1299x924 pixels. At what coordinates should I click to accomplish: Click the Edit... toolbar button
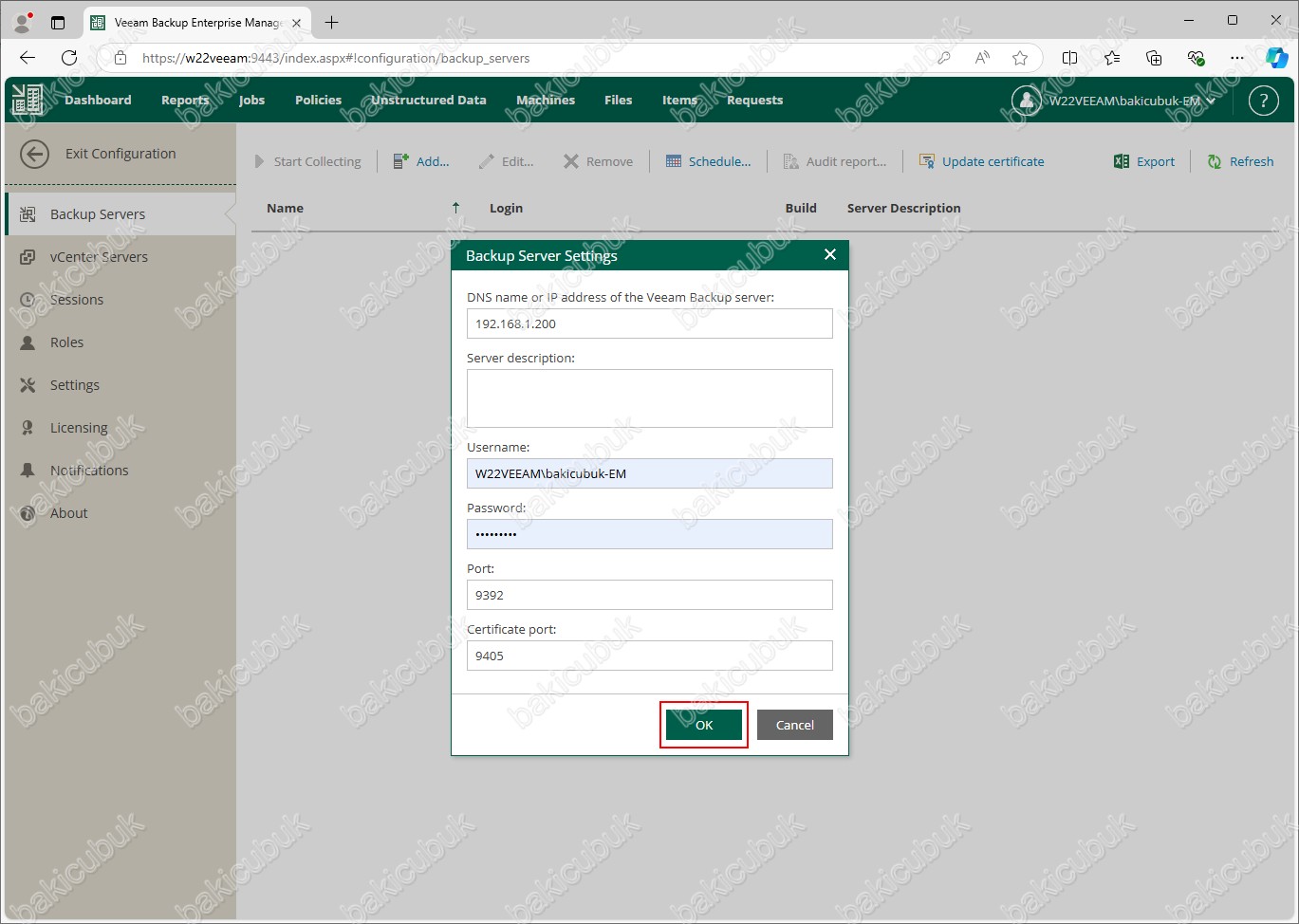click(506, 161)
